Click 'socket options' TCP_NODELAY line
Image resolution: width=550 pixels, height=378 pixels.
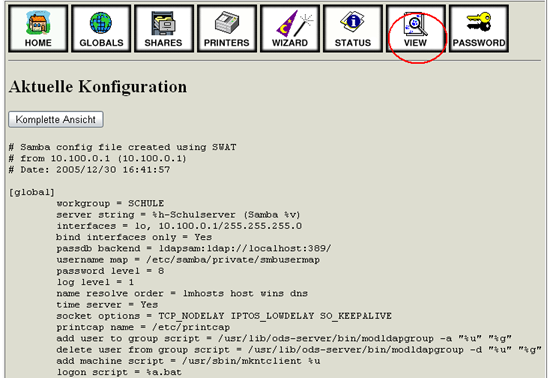point(224,316)
